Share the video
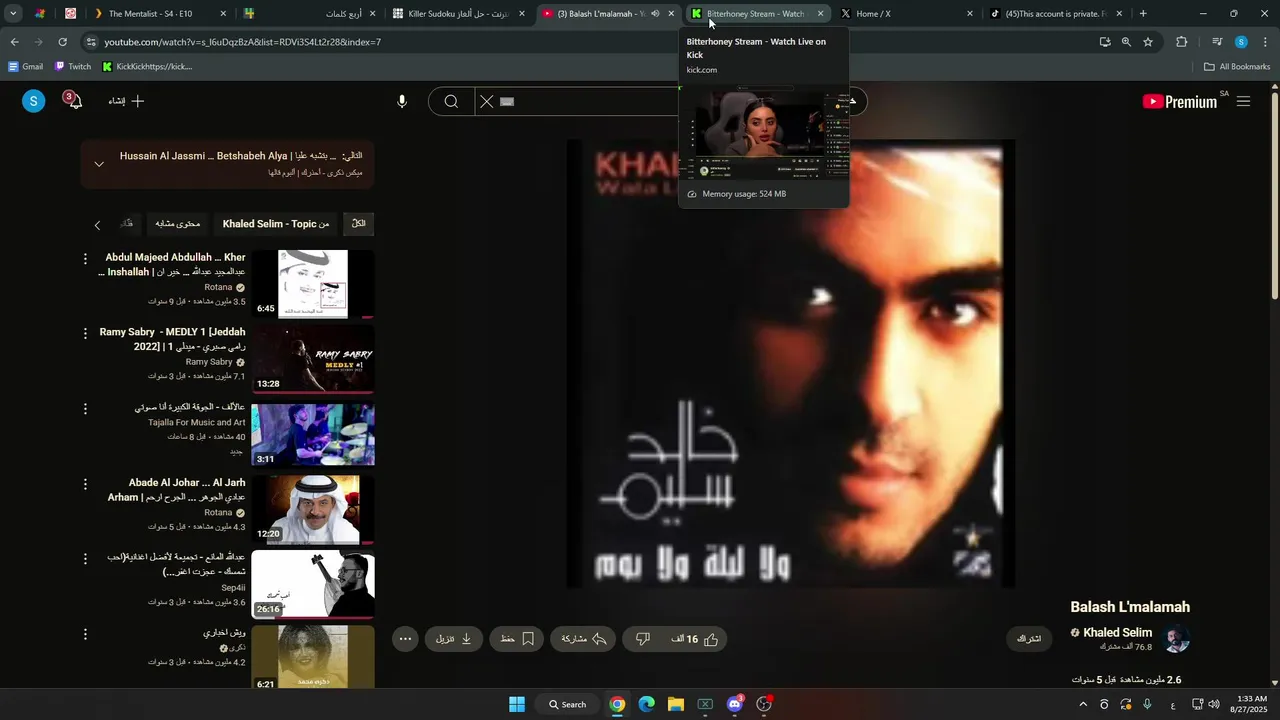 [584, 639]
